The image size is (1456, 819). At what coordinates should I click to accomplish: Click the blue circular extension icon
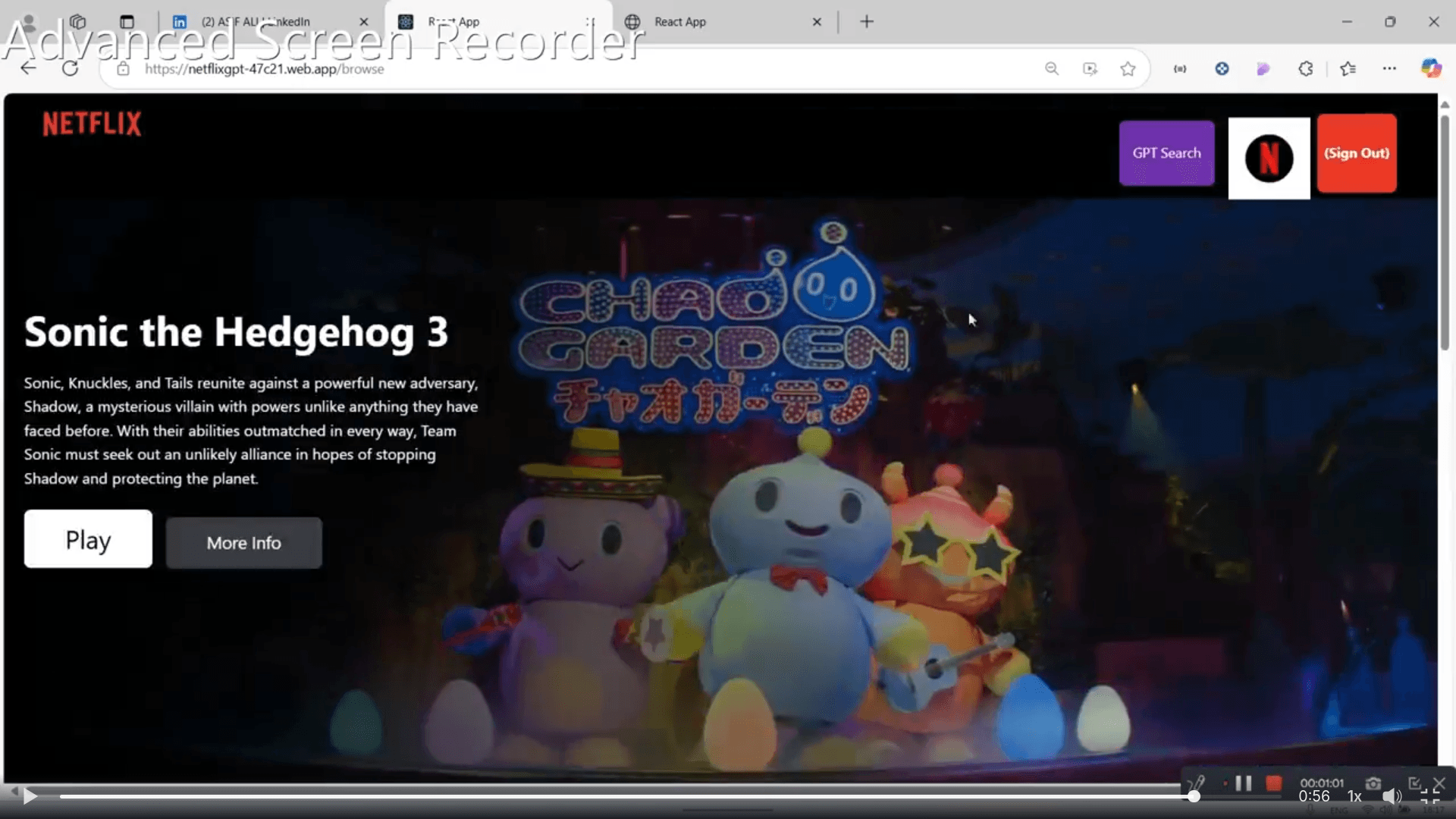(1222, 69)
